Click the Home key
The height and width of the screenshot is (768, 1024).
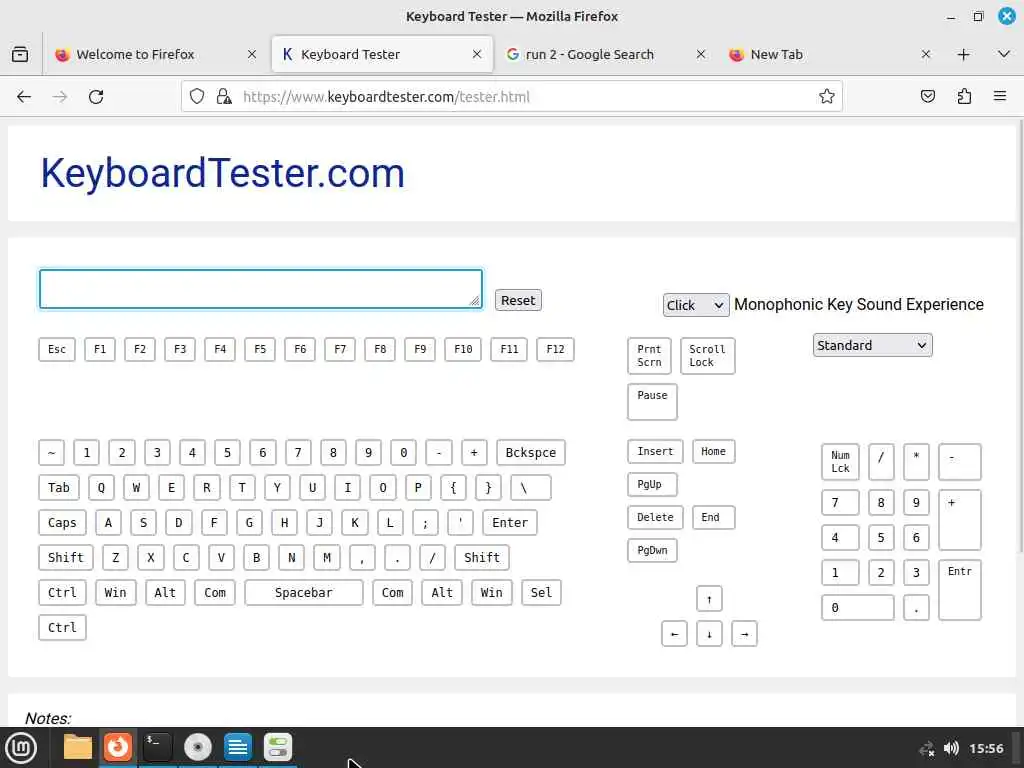[713, 451]
